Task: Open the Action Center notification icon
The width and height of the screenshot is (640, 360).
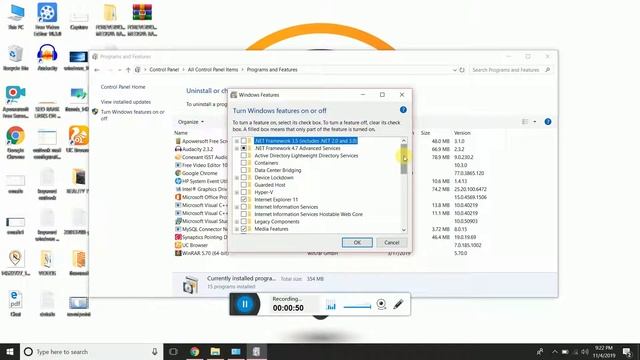Action: (x=627, y=351)
